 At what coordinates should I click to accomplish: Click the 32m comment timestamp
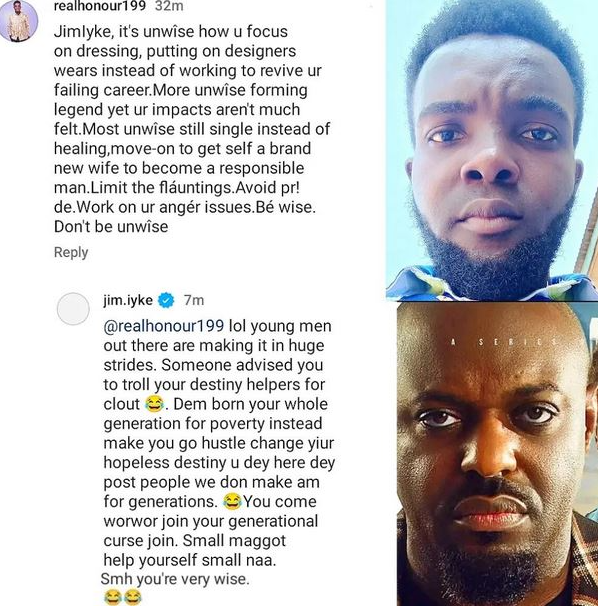coord(169,6)
